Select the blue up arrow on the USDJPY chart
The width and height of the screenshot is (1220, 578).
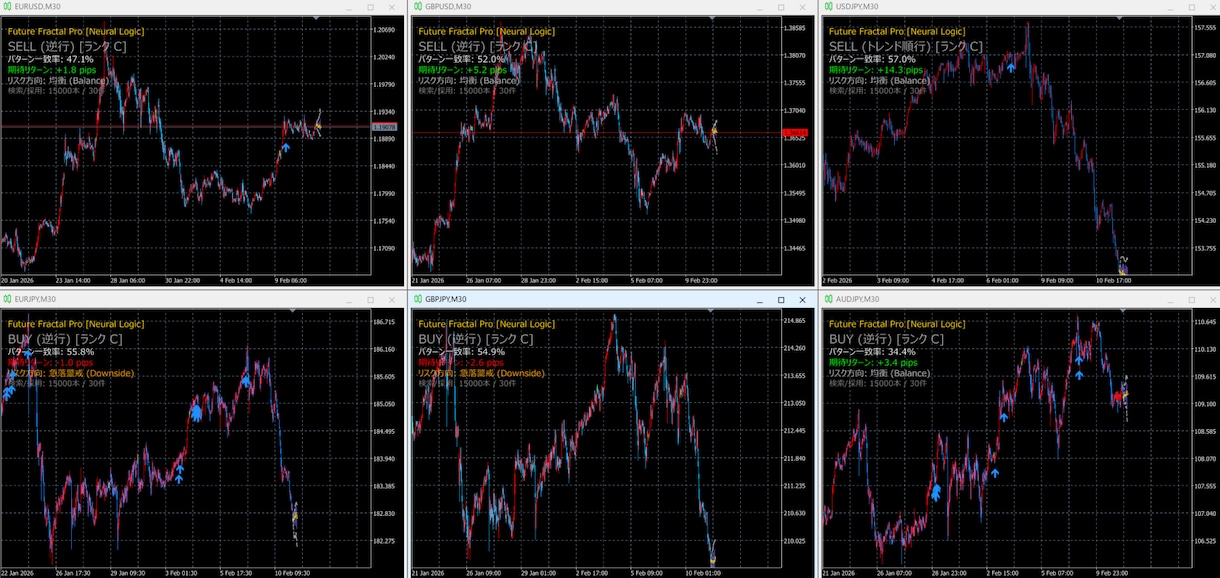1011,66
